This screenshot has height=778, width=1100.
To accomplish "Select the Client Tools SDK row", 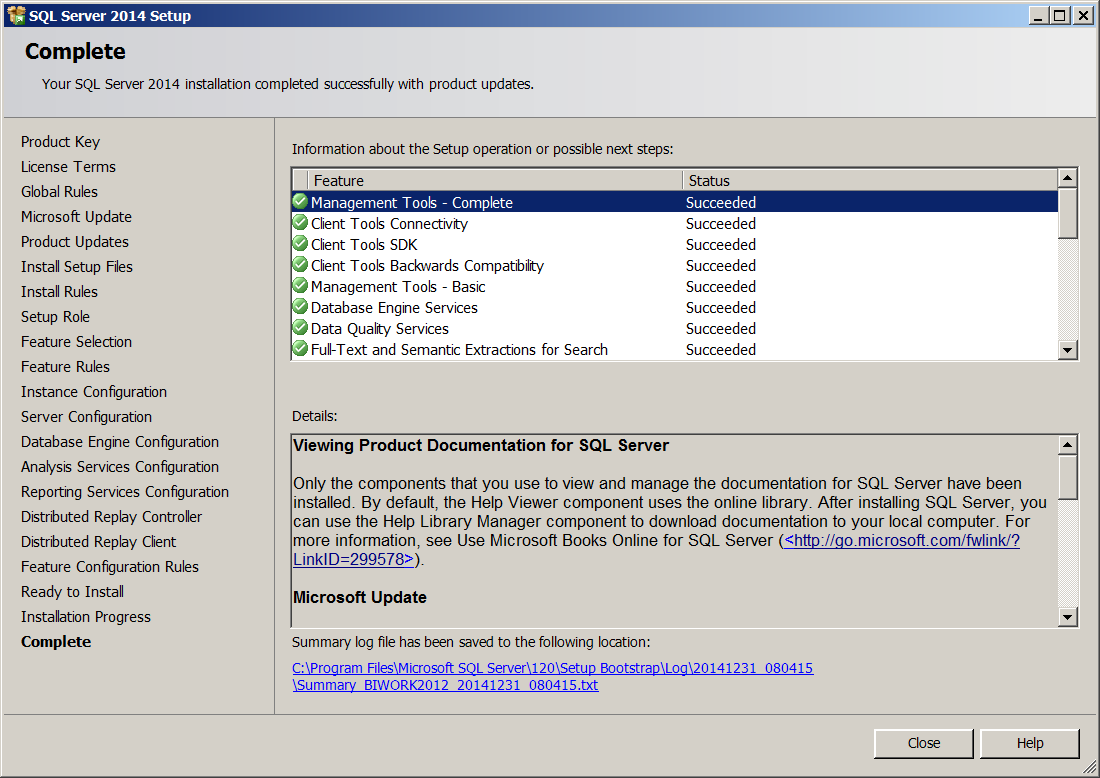I will [x=675, y=244].
